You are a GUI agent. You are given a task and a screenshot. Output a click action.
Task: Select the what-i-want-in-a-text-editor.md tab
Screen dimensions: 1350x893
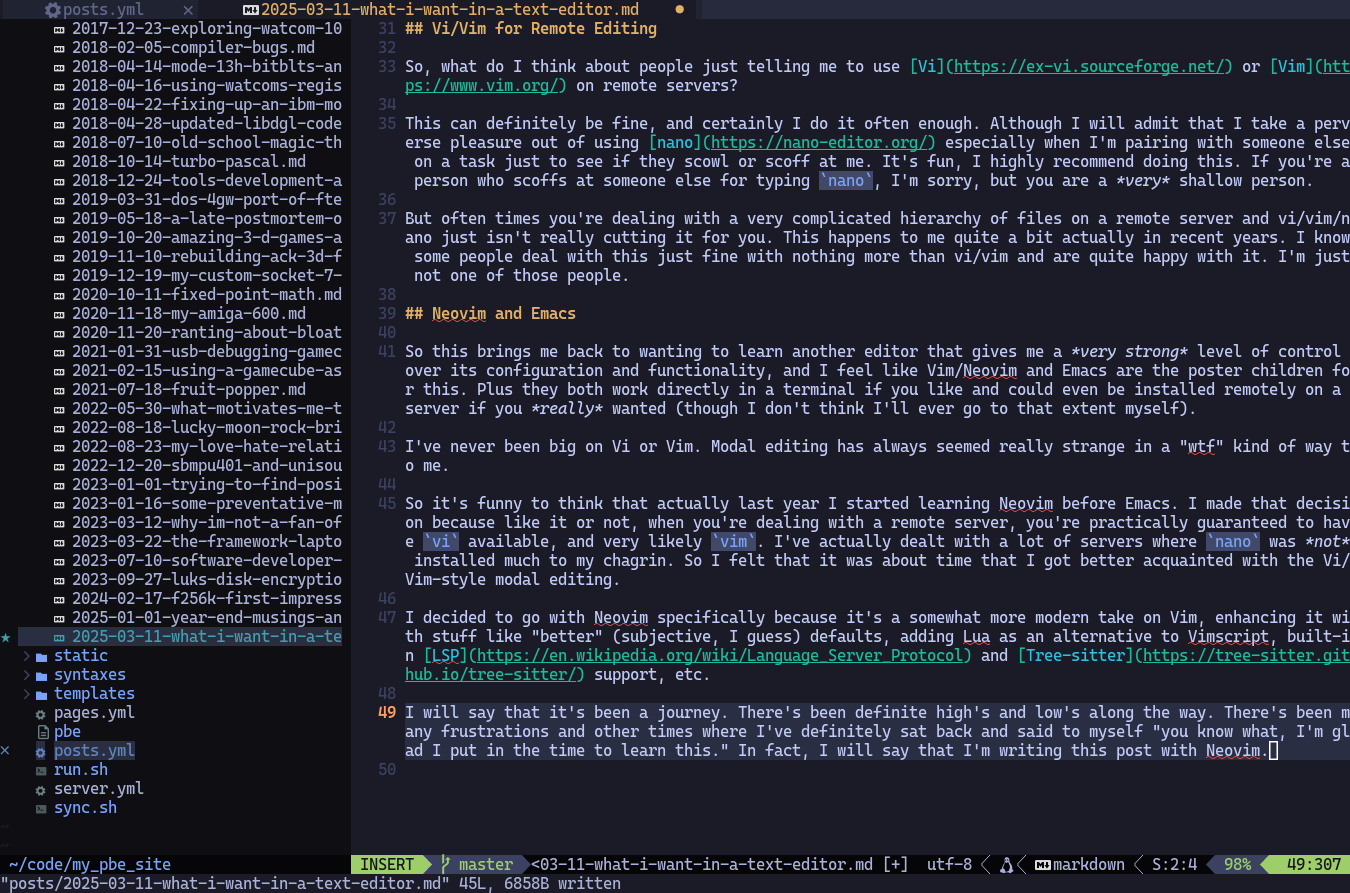pyautogui.click(x=452, y=10)
